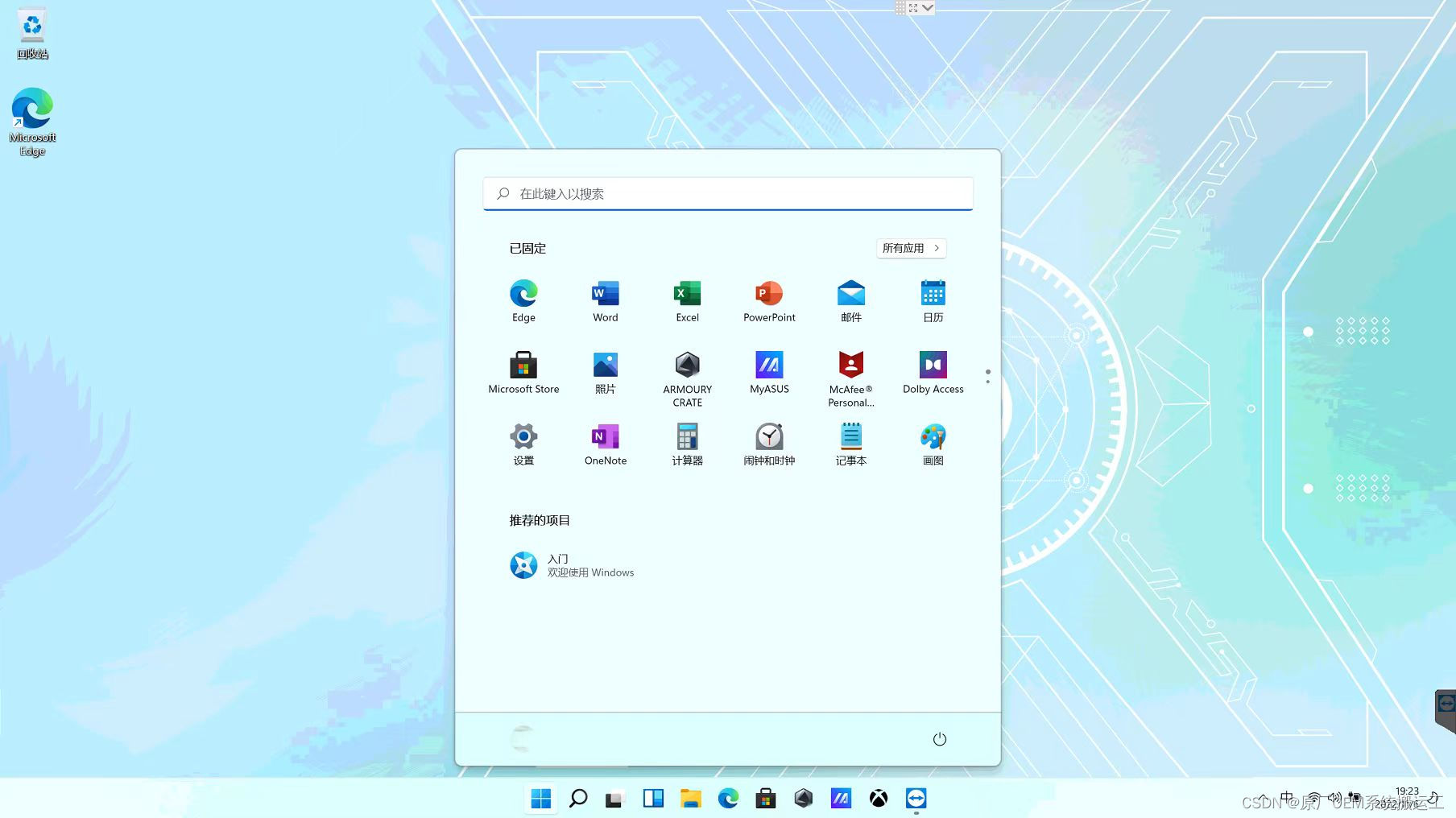Select the Microsoft Edge desktop shortcut
The height and width of the screenshot is (818, 1456).
(32, 122)
